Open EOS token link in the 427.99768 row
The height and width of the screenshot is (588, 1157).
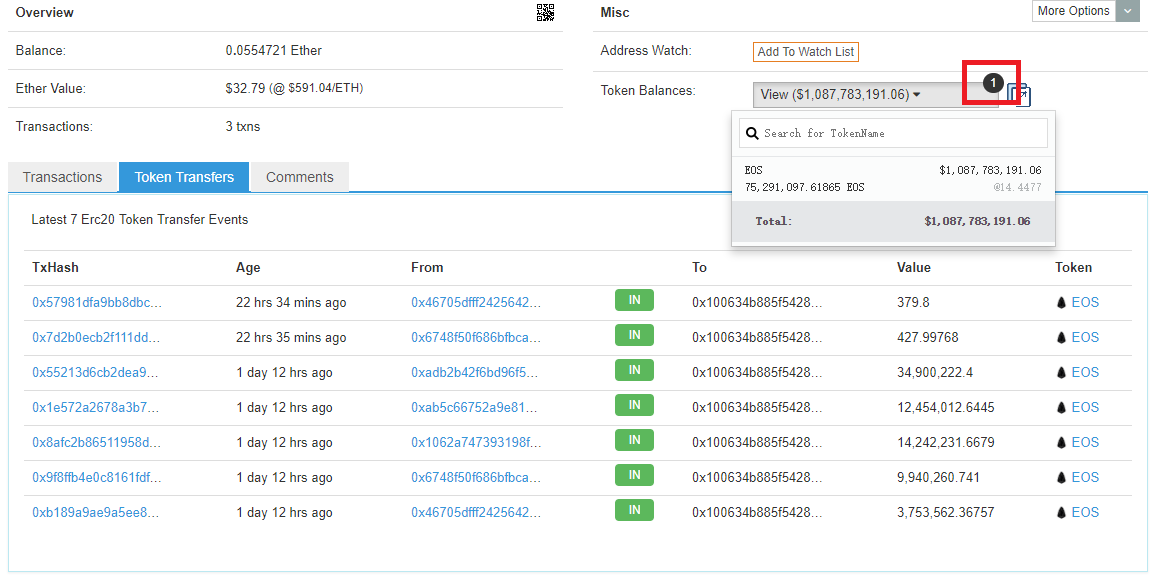[x=1085, y=337]
